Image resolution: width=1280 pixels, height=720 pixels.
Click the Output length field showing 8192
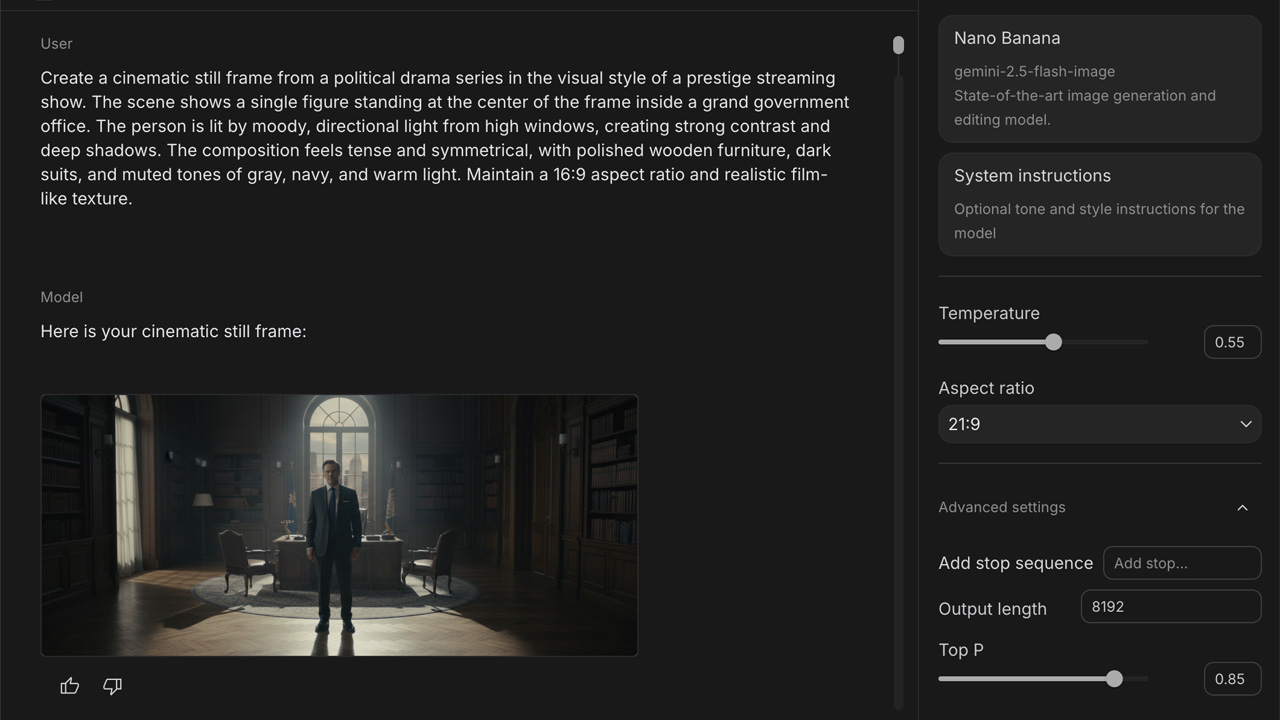point(1170,607)
